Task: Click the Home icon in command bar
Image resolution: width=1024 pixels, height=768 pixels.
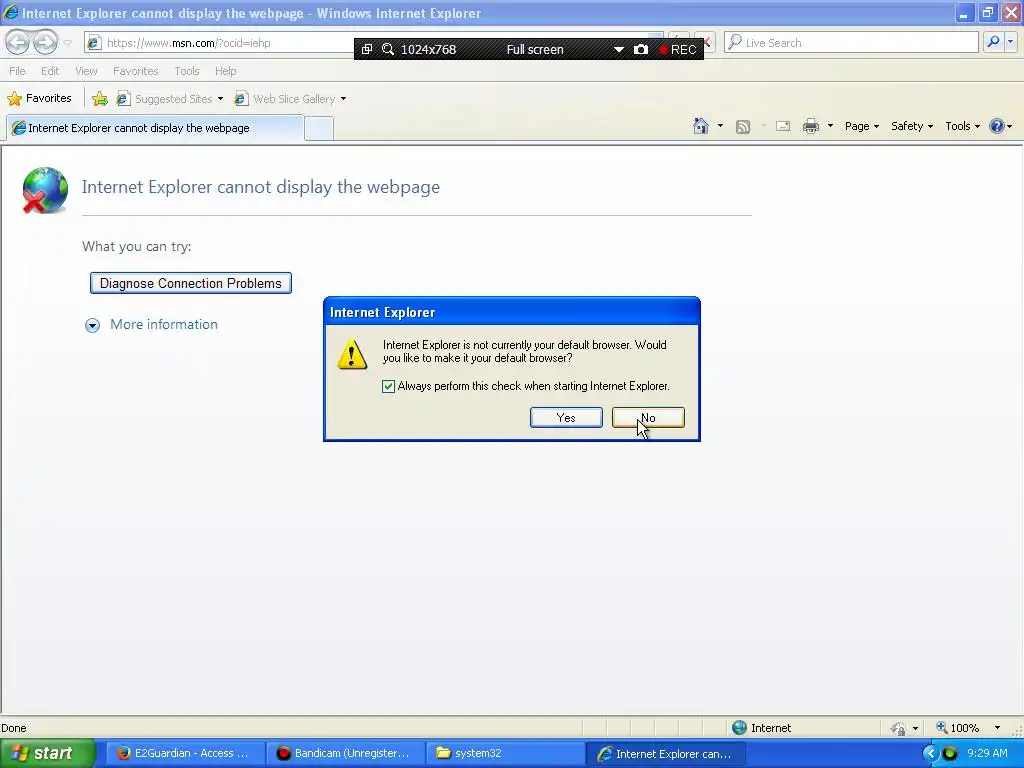Action: (x=701, y=126)
